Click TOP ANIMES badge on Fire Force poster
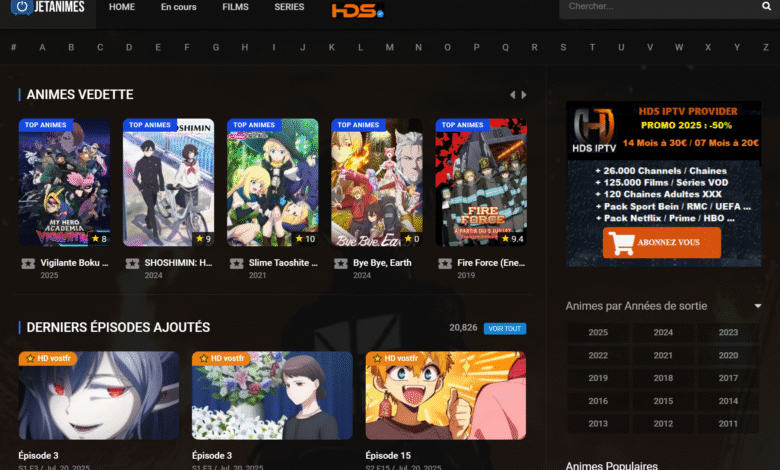Viewport: 780px width, 470px height. point(462,125)
